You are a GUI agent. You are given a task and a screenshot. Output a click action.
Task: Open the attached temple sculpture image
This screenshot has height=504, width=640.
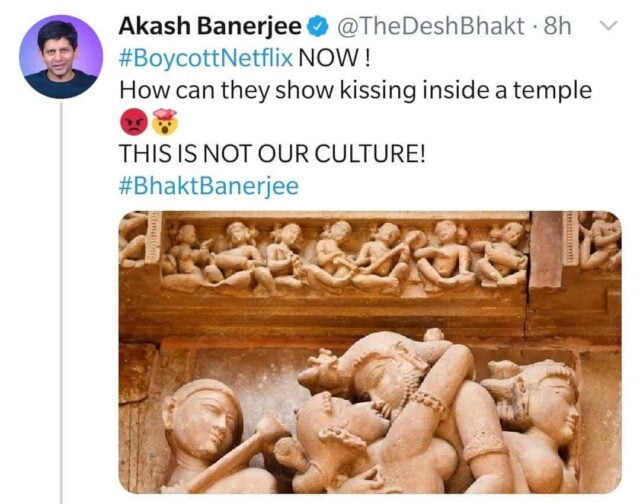(370, 352)
